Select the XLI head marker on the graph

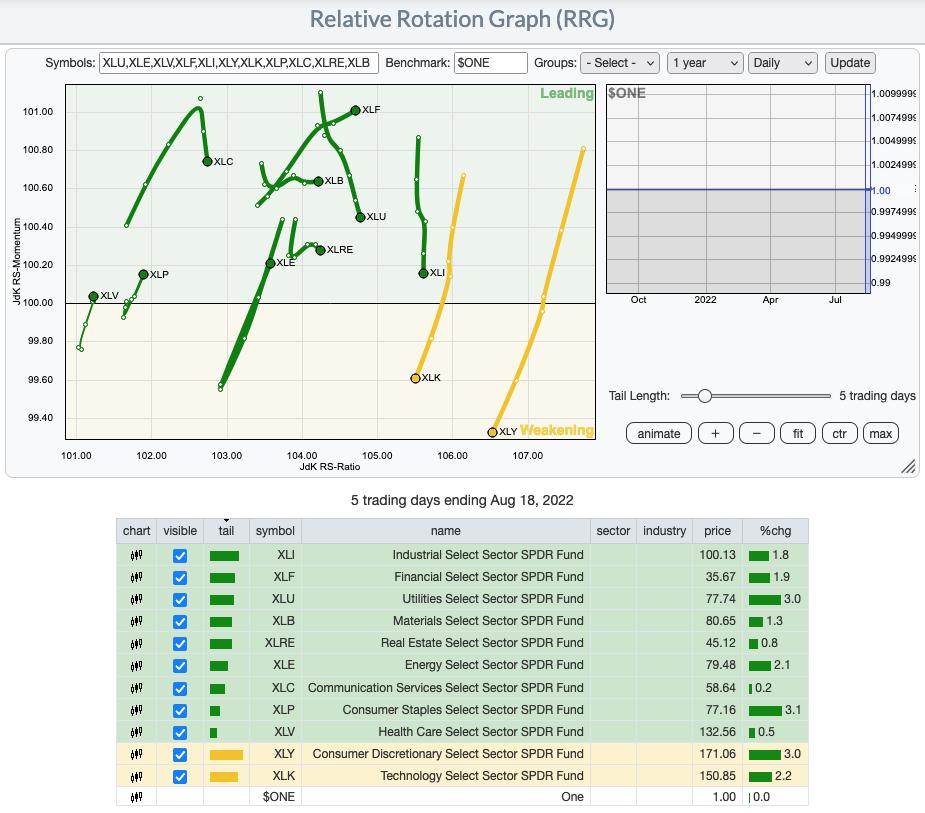point(423,273)
